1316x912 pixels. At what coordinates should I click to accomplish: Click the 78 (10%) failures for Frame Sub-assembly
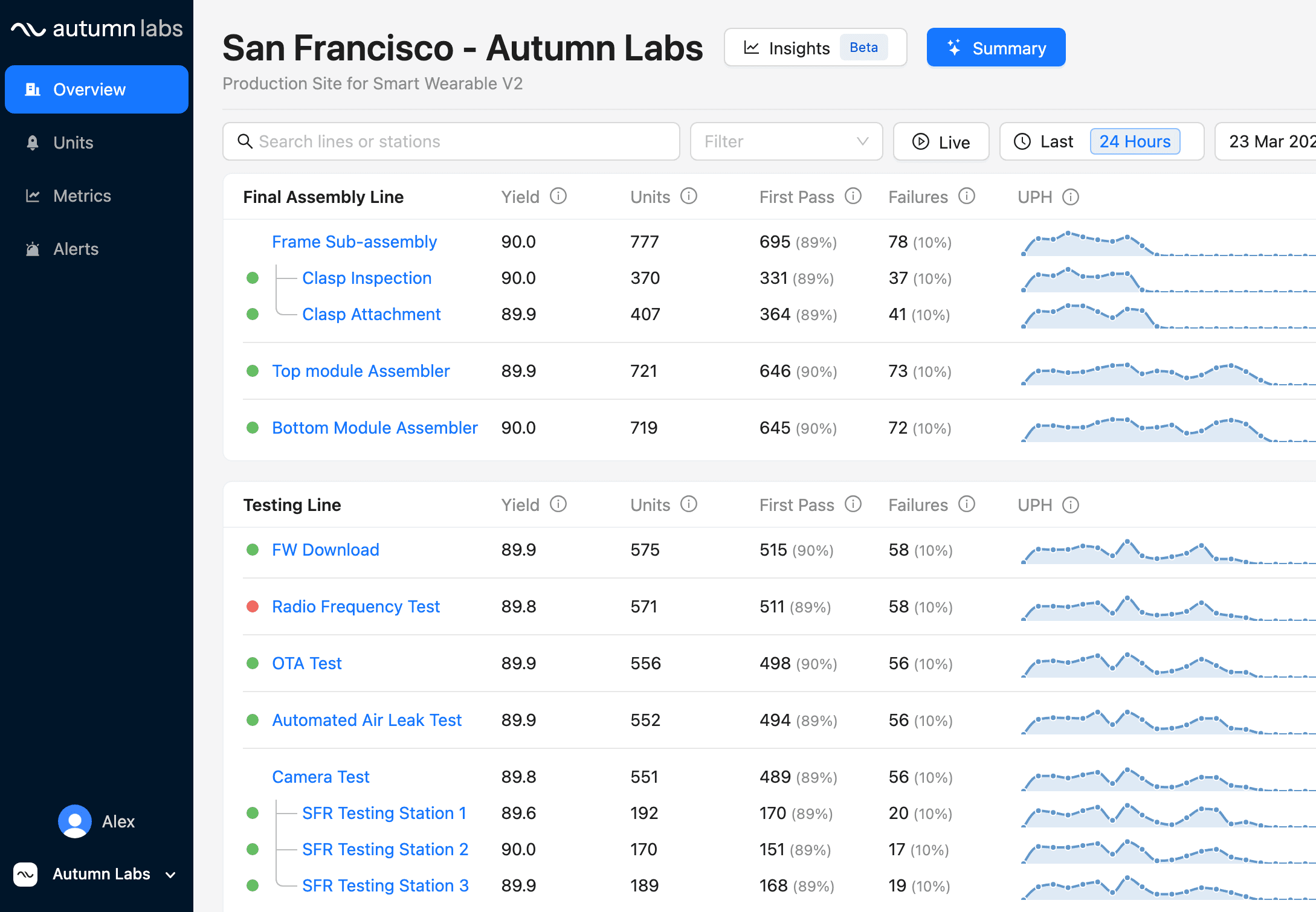tap(920, 242)
